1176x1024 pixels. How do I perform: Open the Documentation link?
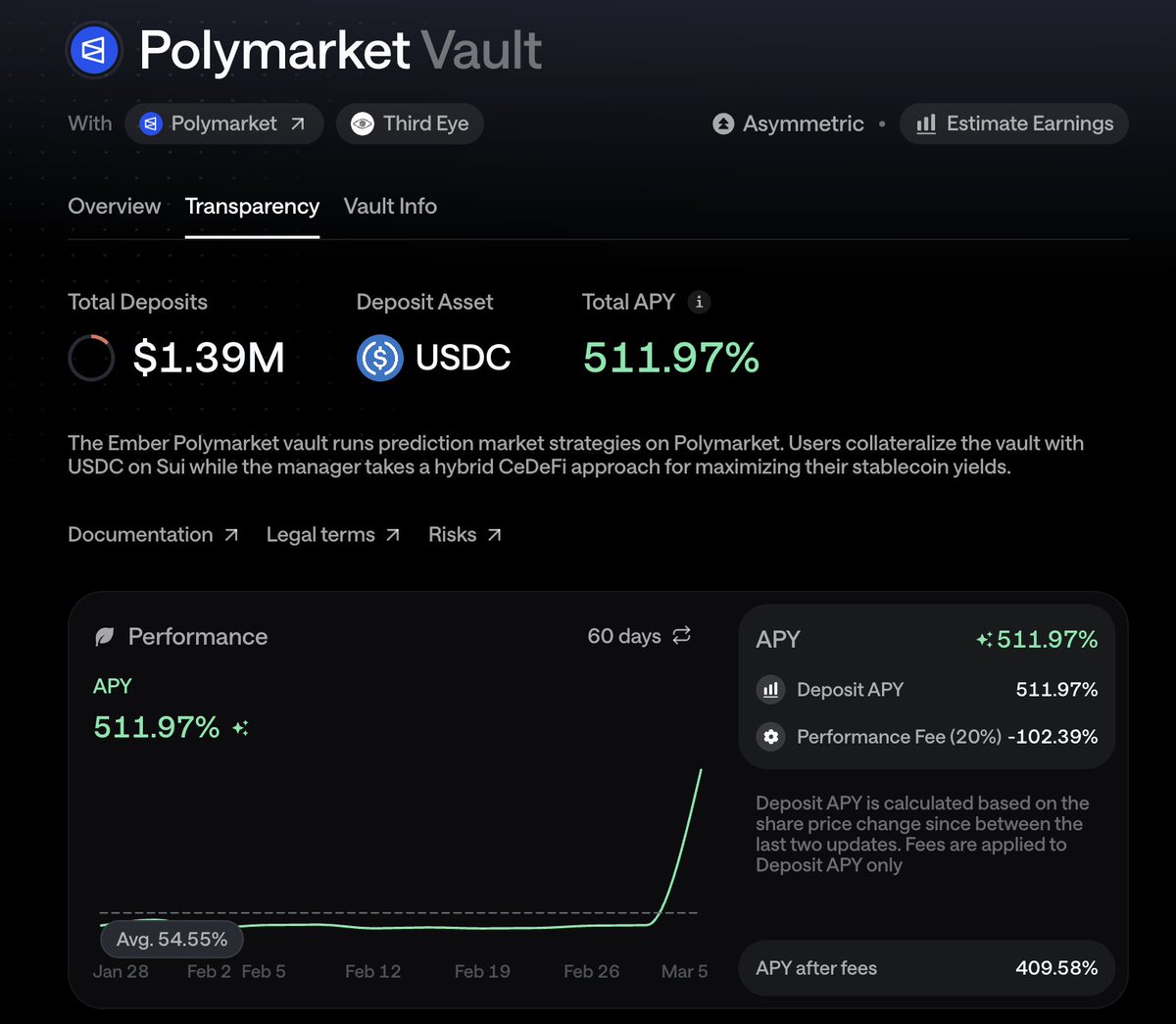click(x=153, y=534)
